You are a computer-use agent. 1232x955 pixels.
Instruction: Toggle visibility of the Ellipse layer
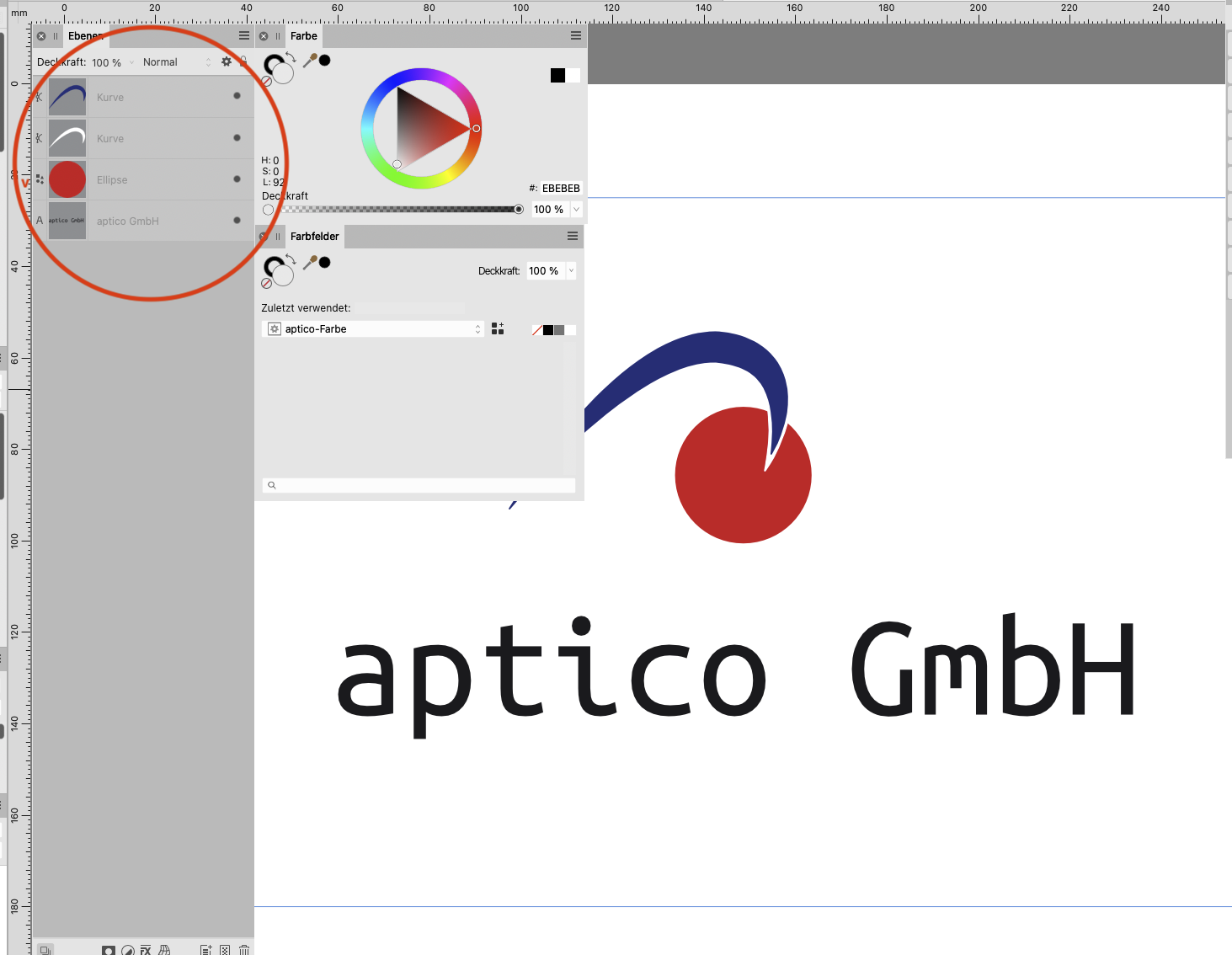237,179
